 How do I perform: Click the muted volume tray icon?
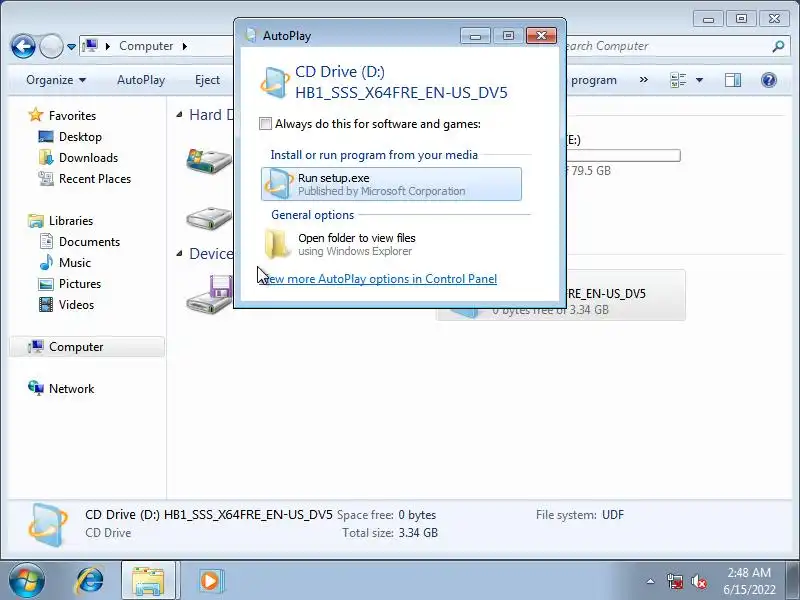click(x=698, y=581)
